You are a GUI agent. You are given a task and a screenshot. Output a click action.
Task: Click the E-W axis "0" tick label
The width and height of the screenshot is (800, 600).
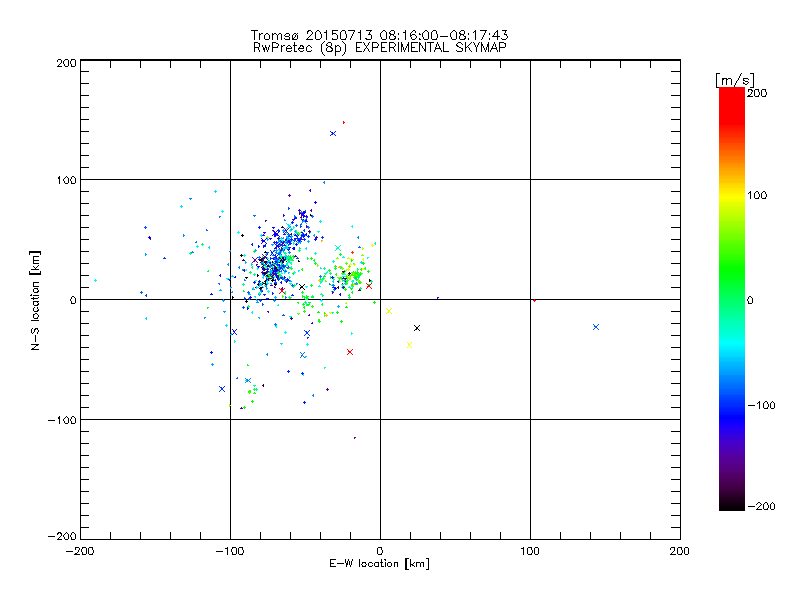(380, 551)
